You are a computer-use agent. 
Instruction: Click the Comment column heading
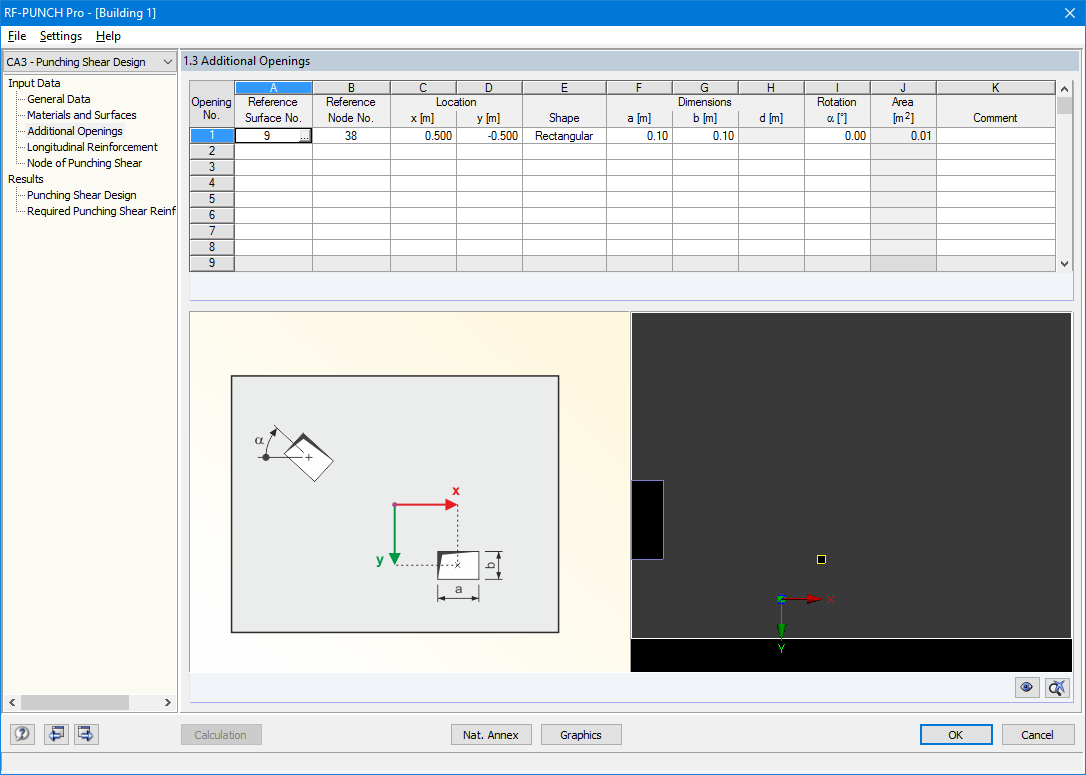coord(995,118)
